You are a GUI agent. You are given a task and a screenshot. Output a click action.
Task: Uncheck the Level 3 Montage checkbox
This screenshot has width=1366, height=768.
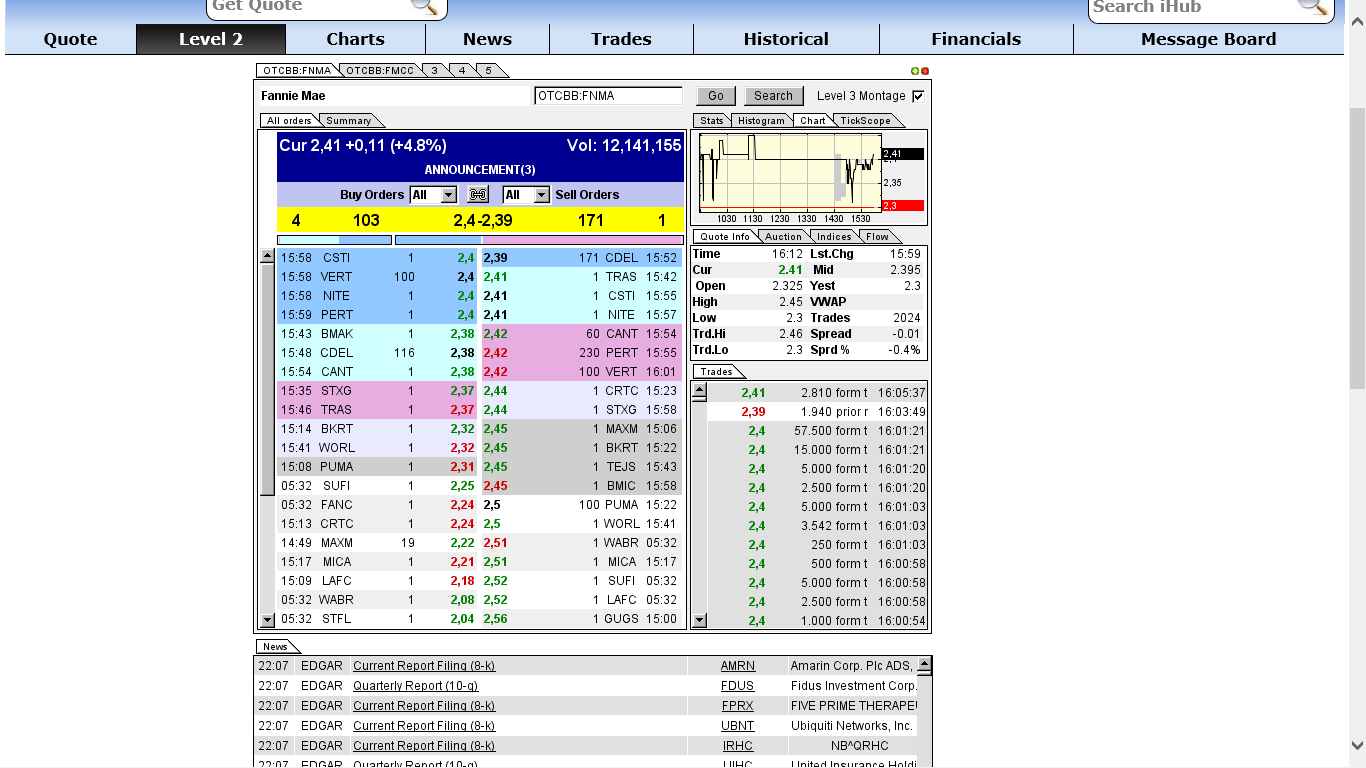click(917, 95)
